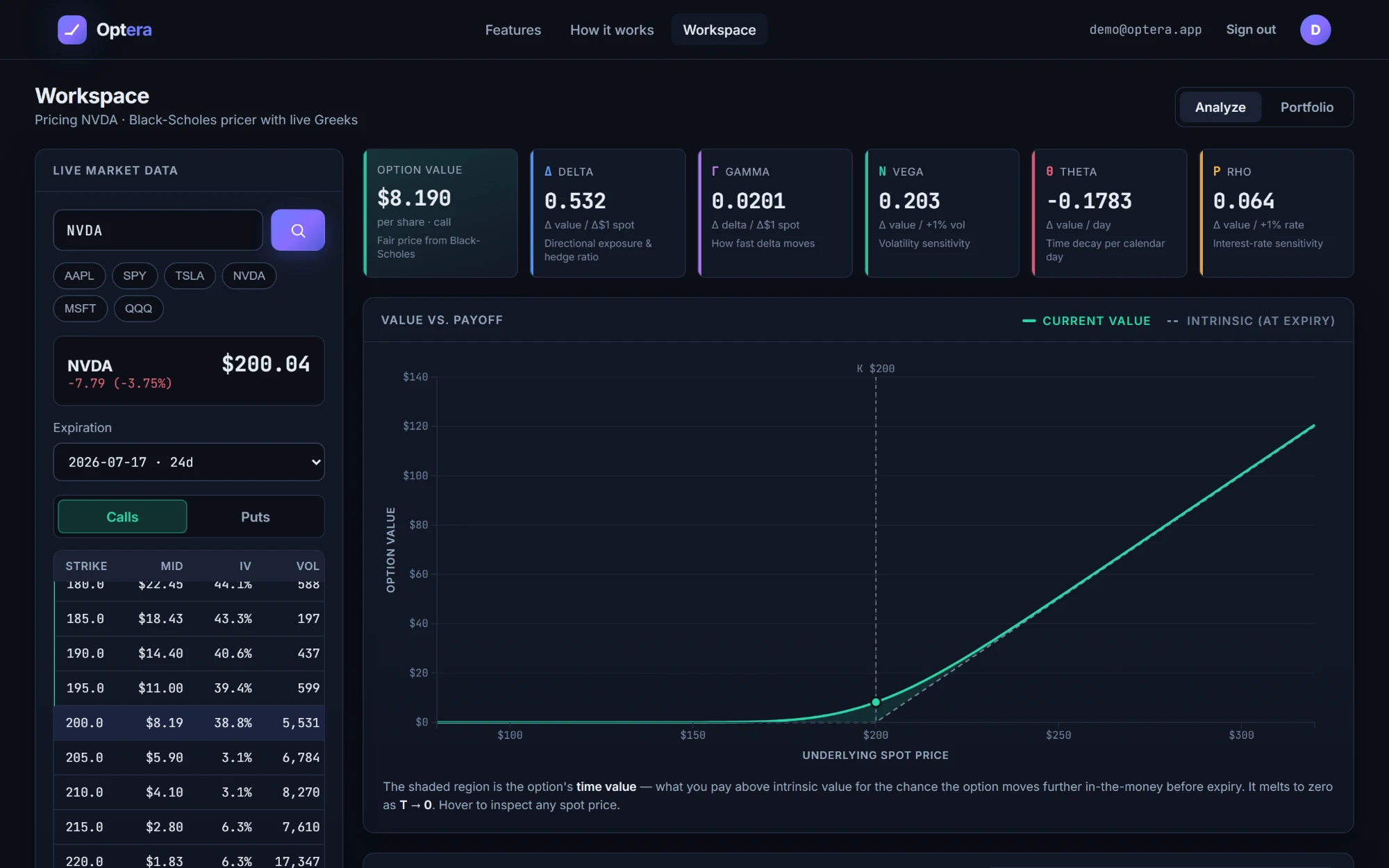Image resolution: width=1389 pixels, height=868 pixels.
Task: Click the current value marker on chart
Action: pos(876,702)
